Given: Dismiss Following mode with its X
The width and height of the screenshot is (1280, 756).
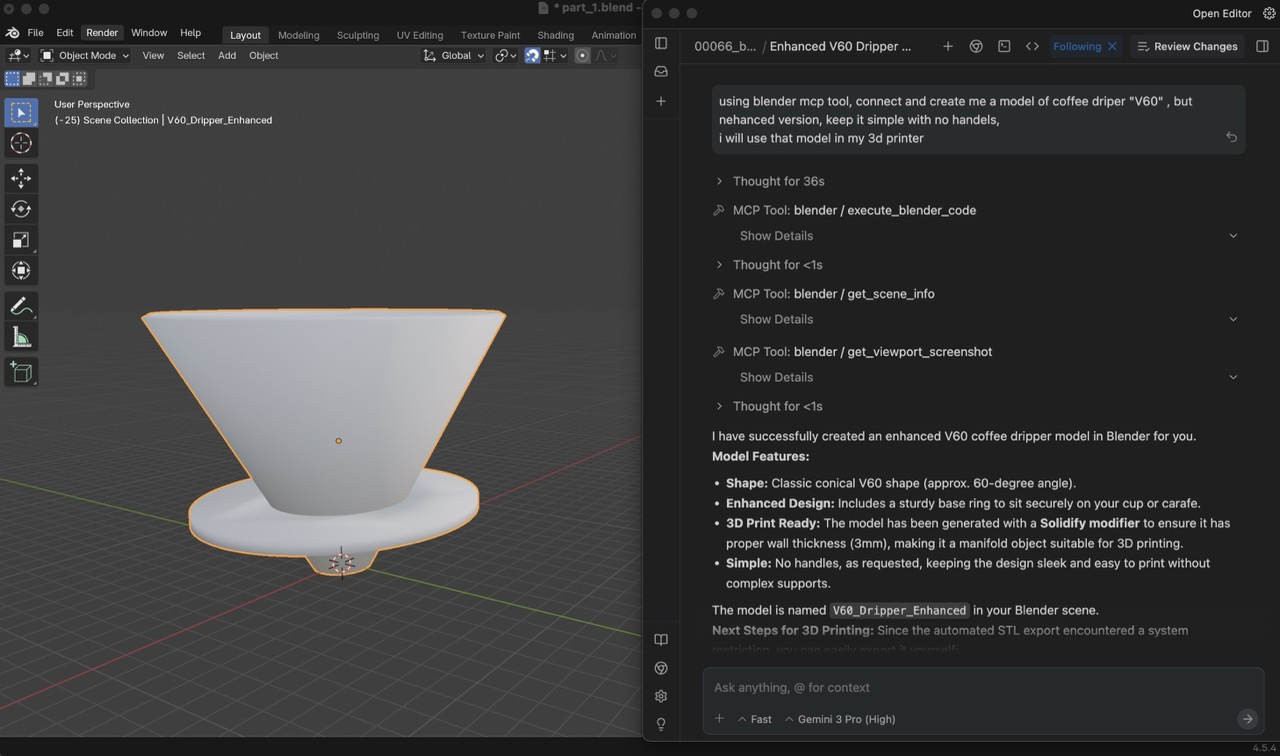Looking at the screenshot, I should (x=1110, y=45).
